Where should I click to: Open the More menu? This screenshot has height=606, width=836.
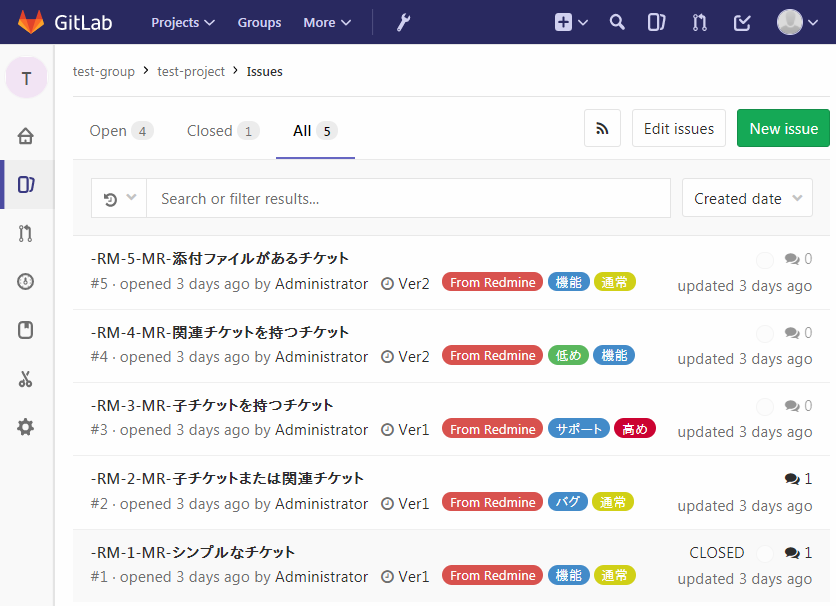tap(326, 21)
